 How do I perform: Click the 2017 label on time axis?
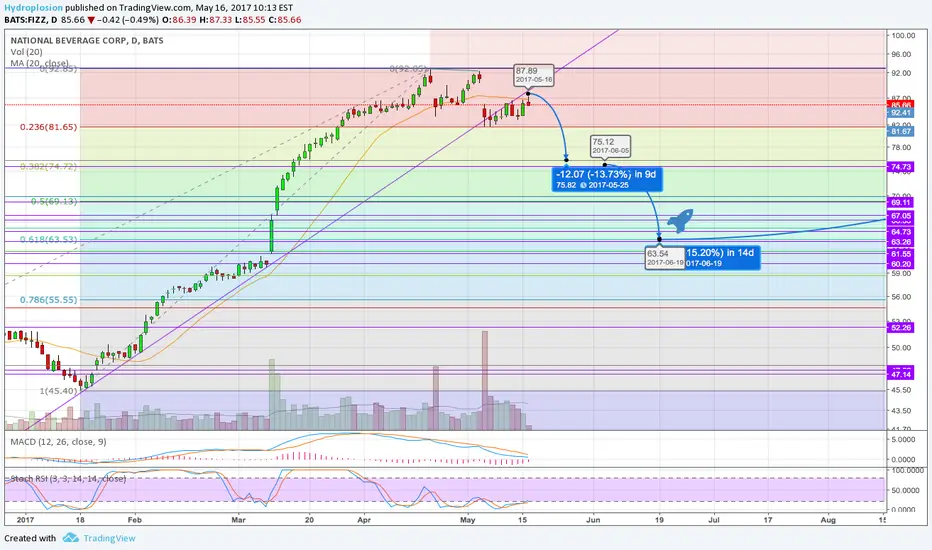coord(25,520)
